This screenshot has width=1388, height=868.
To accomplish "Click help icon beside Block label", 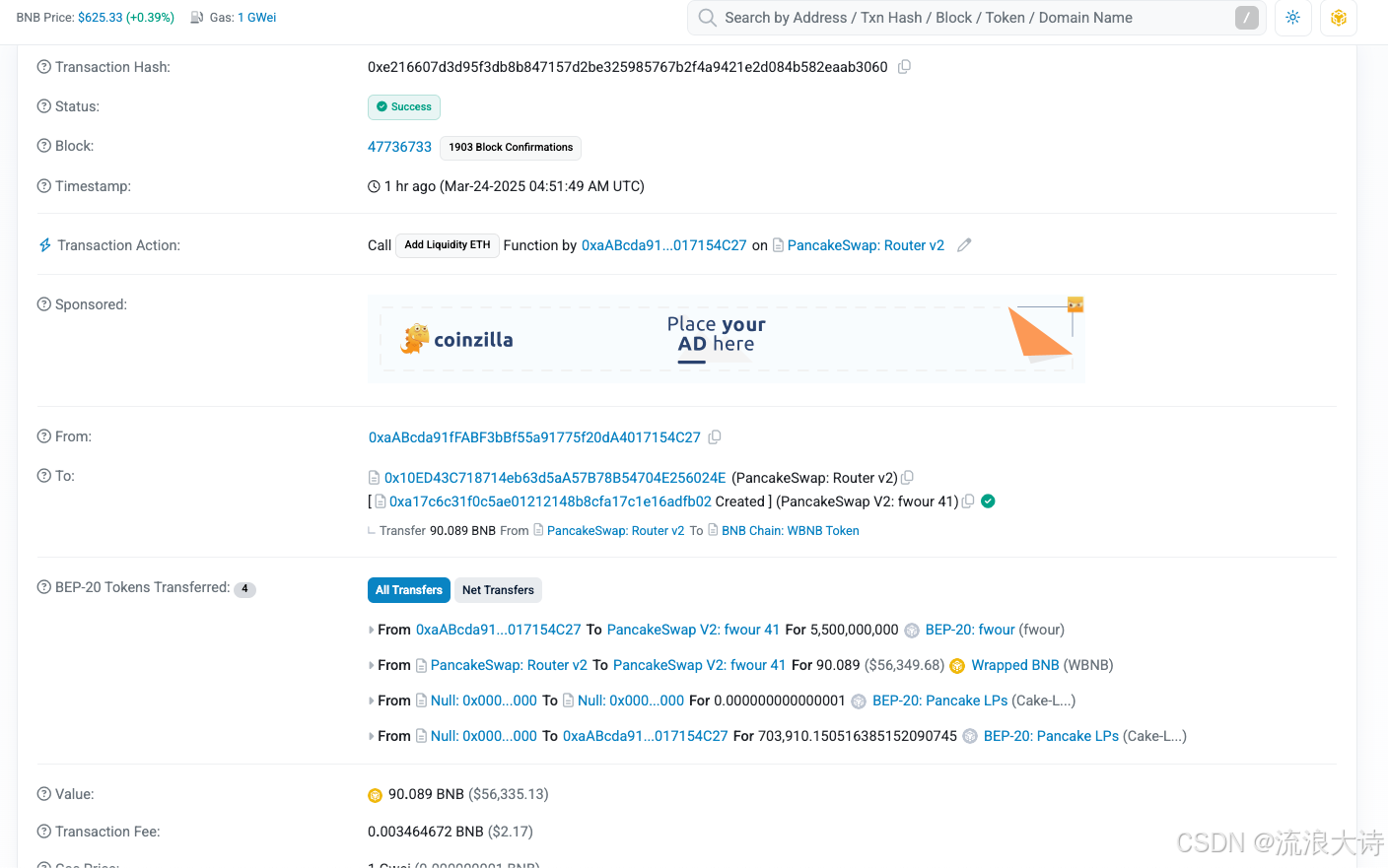I will [44, 146].
